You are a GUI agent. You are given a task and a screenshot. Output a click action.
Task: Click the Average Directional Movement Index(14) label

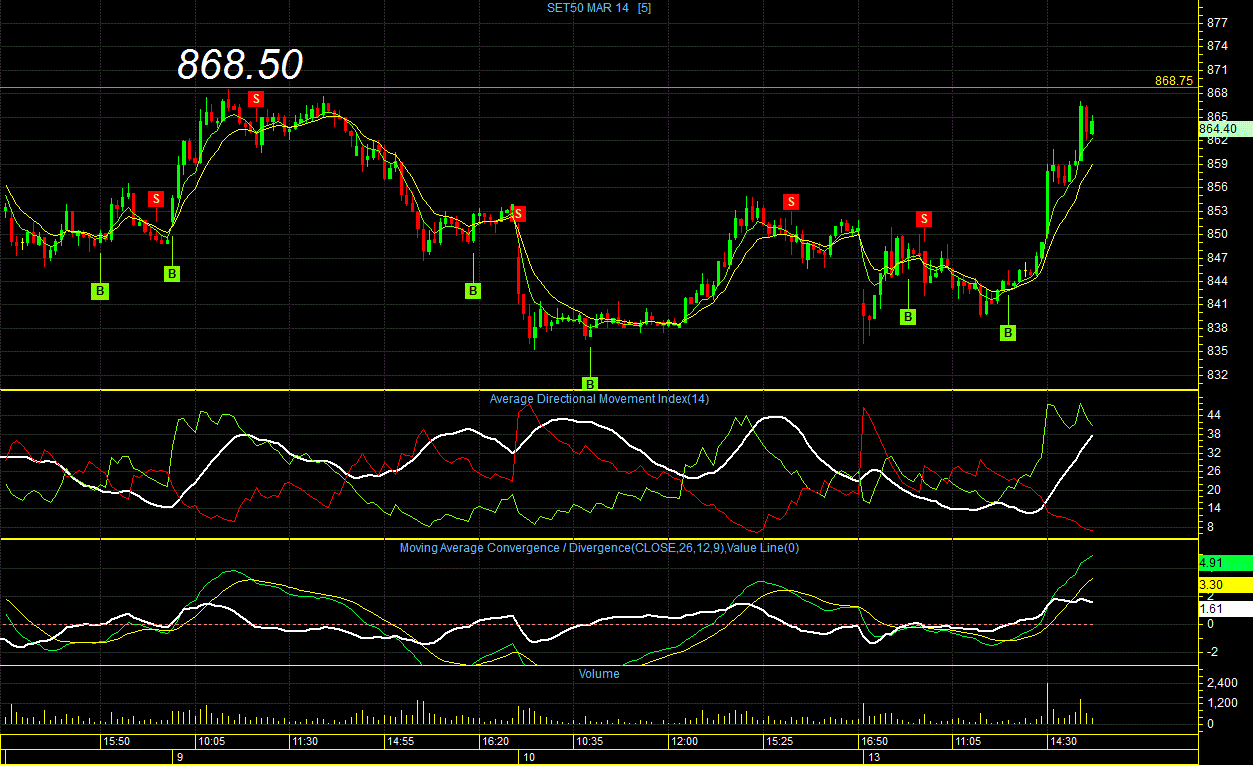pyautogui.click(x=599, y=399)
